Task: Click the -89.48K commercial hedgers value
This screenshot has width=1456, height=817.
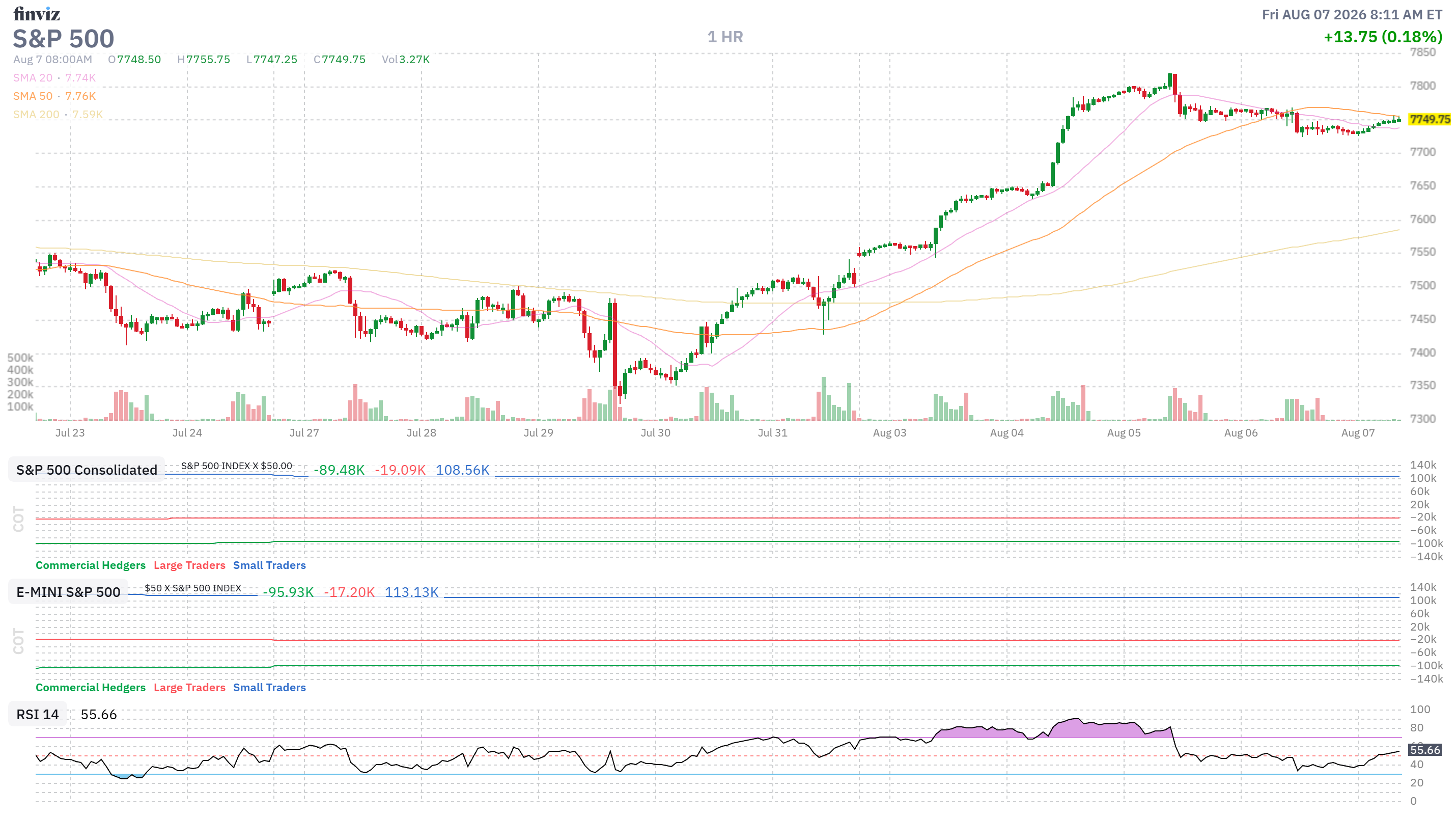Action: (339, 471)
